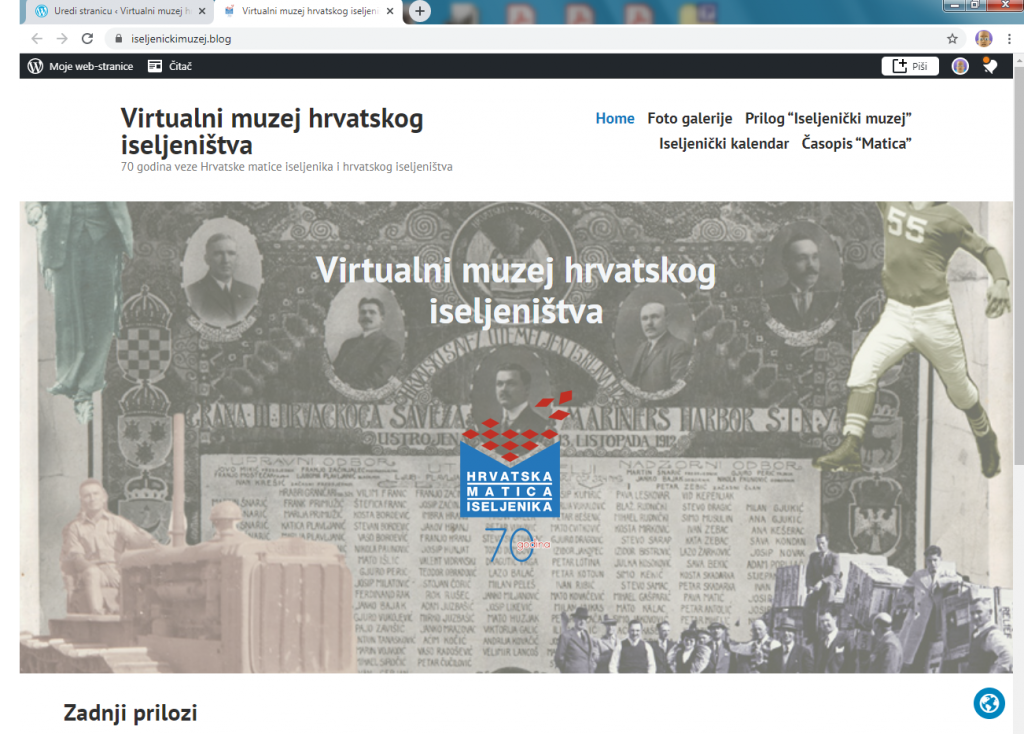Open the Chrome three-dot menu
1024x734 pixels.
1008,39
